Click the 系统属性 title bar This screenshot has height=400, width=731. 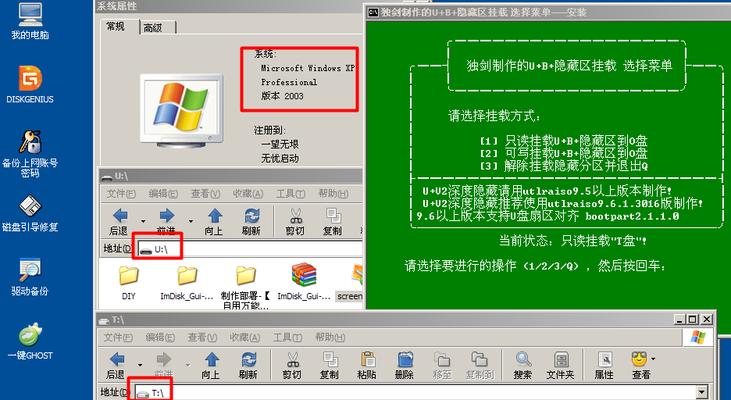pos(228,6)
